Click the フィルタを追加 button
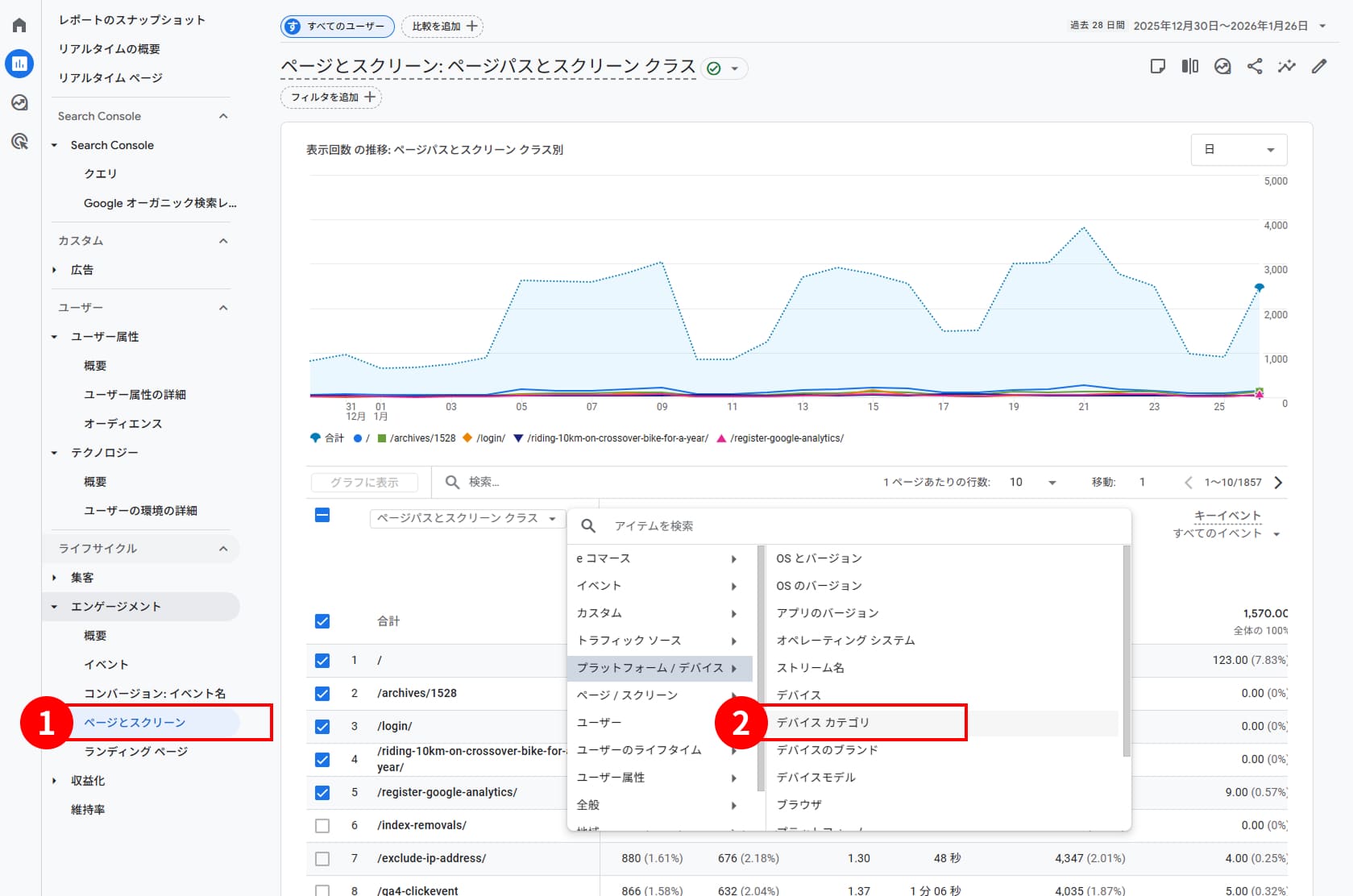This screenshot has height=896, width=1353. click(x=331, y=97)
